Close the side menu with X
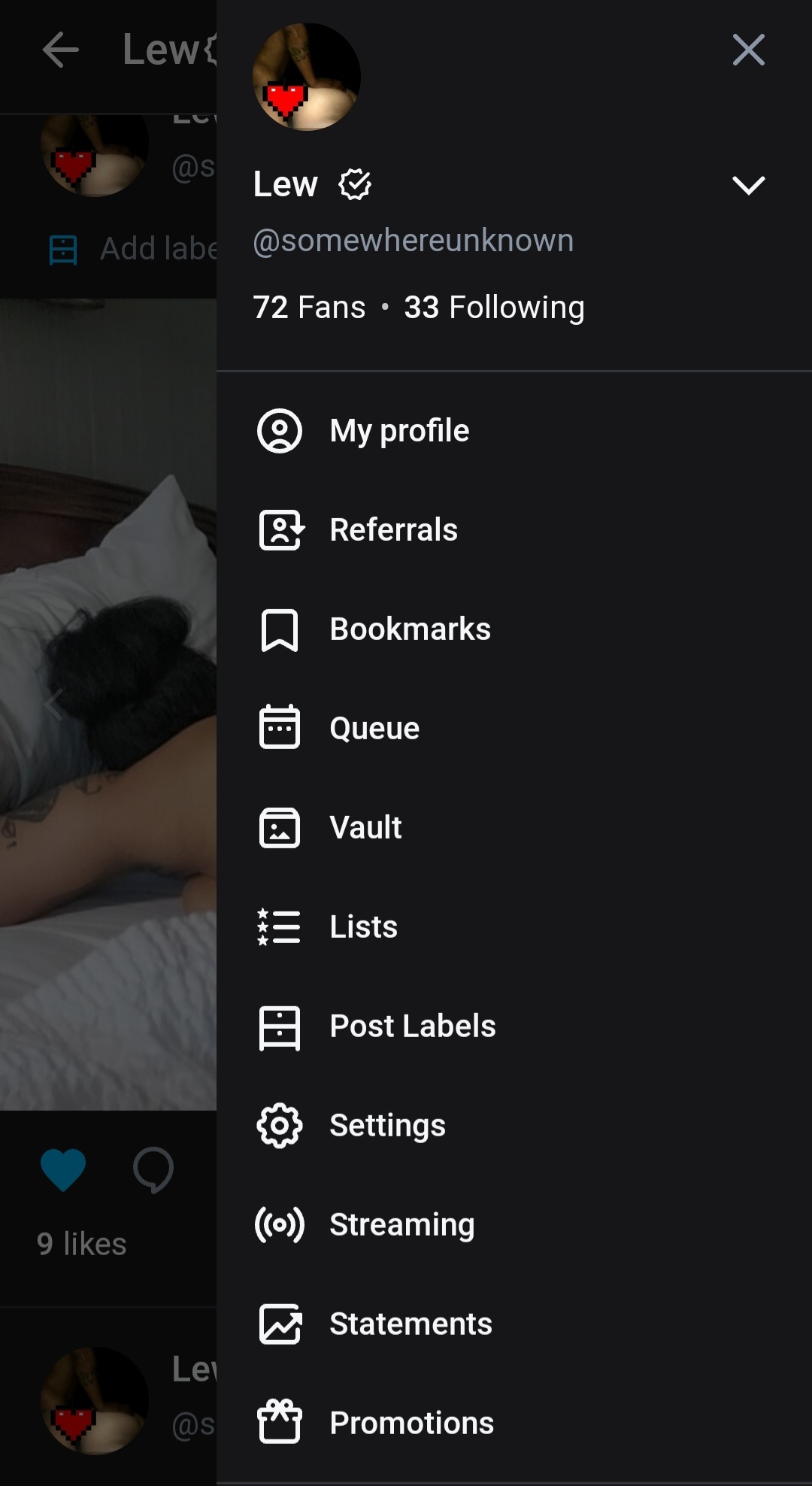 click(x=748, y=50)
